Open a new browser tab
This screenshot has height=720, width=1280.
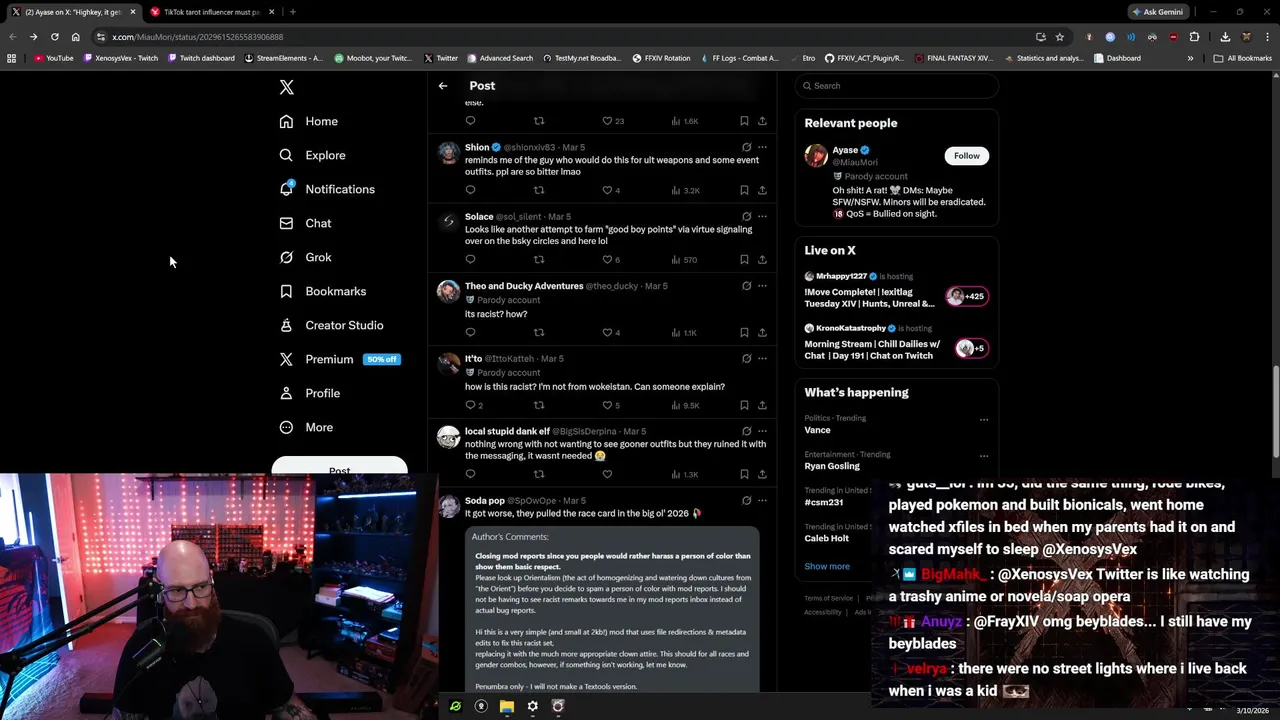click(292, 12)
